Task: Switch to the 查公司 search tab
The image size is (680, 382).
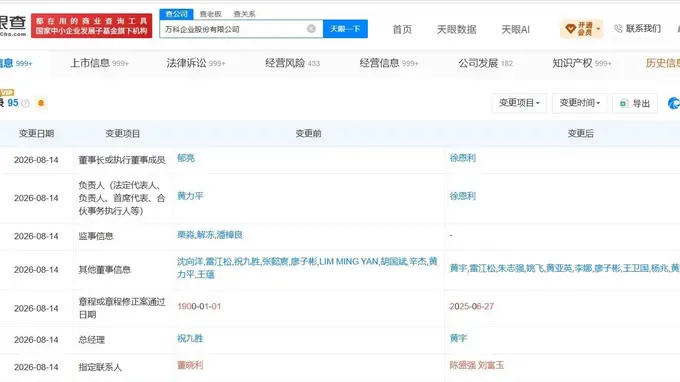Action: tap(176, 14)
